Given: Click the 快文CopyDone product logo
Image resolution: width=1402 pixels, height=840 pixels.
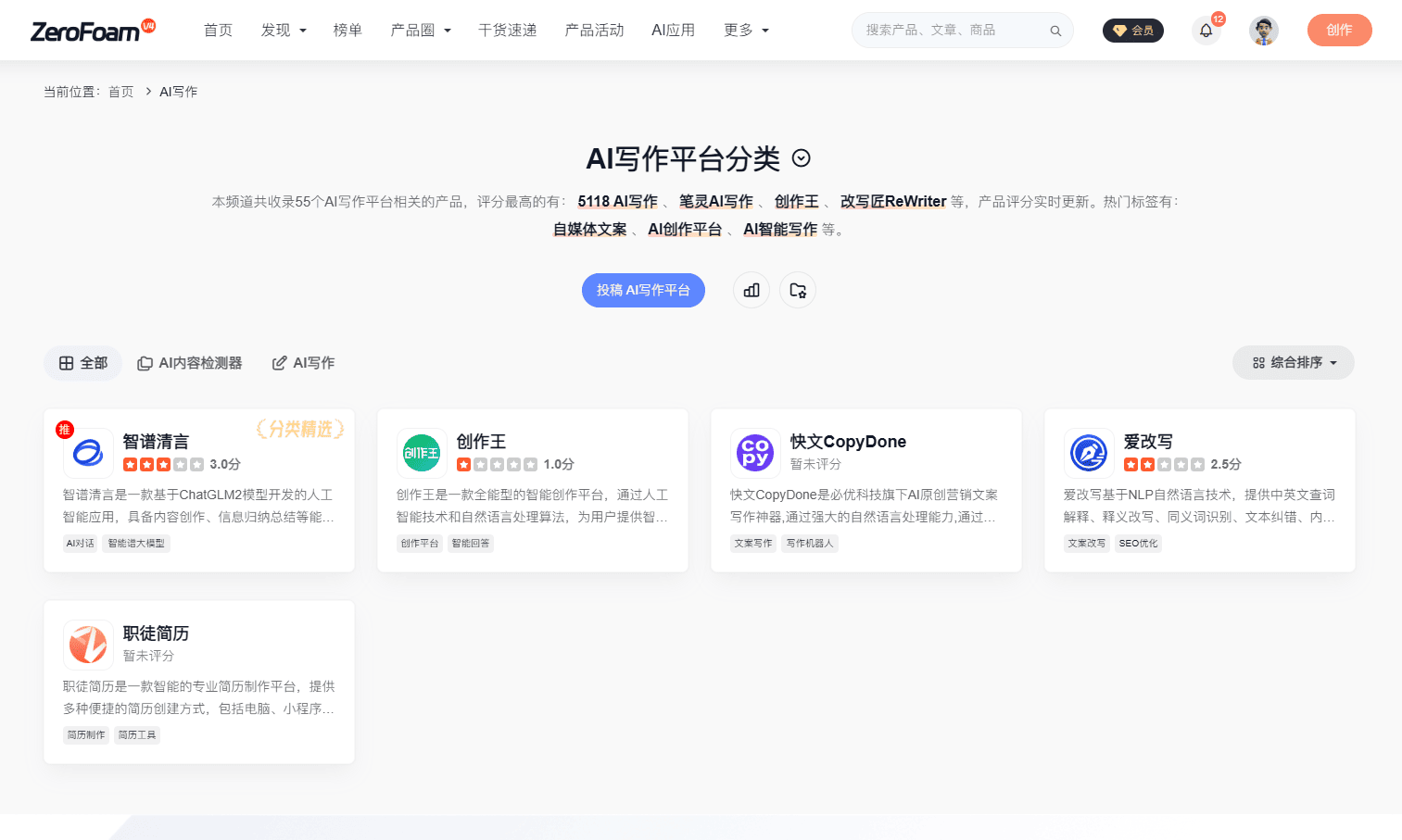Looking at the screenshot, I should pos(755,453).
